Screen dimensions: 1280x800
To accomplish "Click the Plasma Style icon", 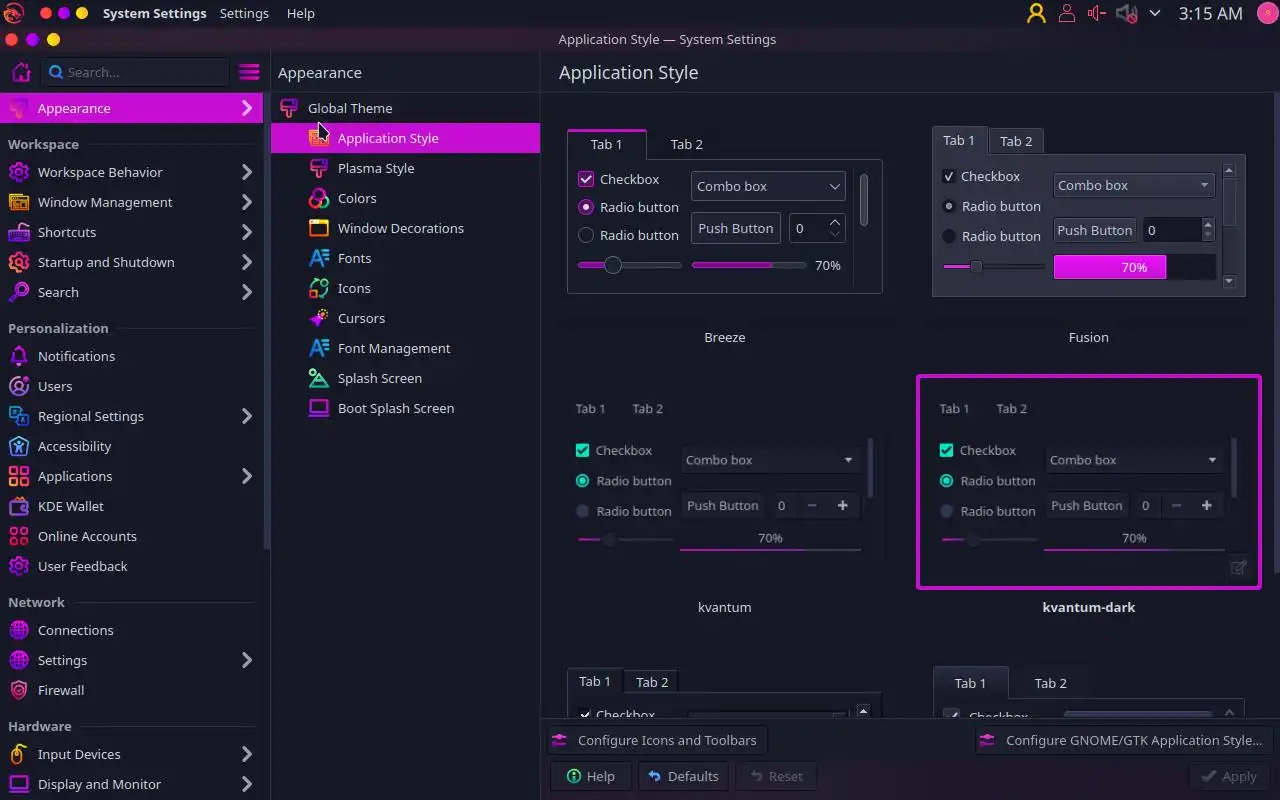I will tap(319, 168).
